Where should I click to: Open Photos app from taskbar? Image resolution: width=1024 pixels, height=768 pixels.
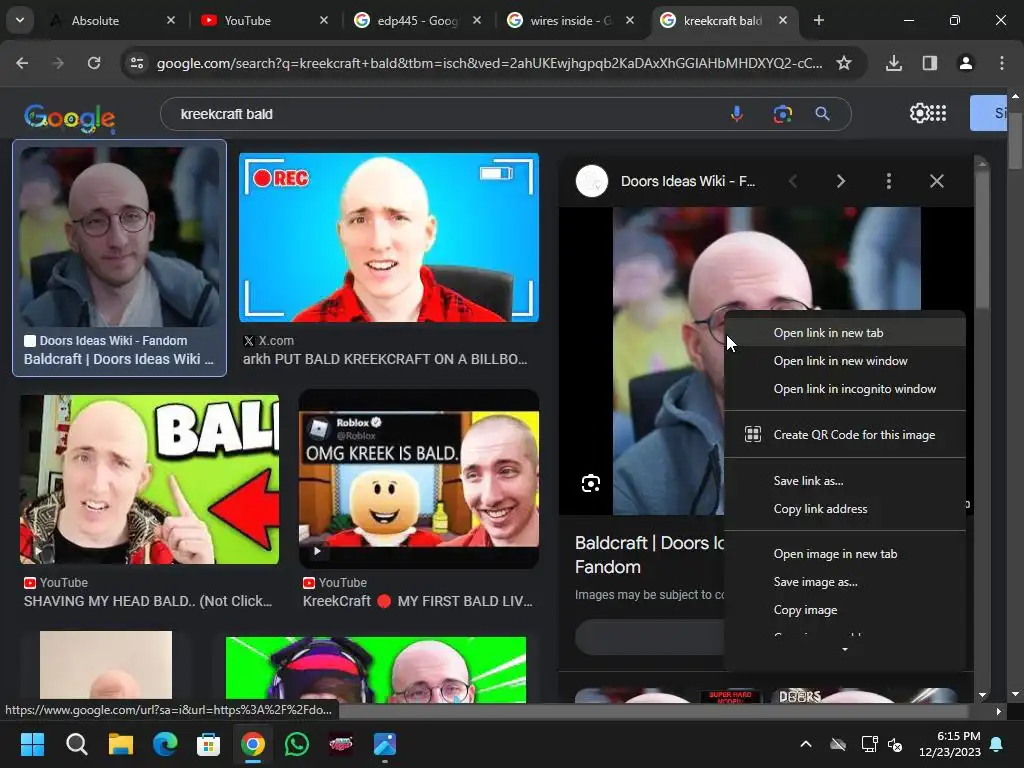tap(385, 744)
